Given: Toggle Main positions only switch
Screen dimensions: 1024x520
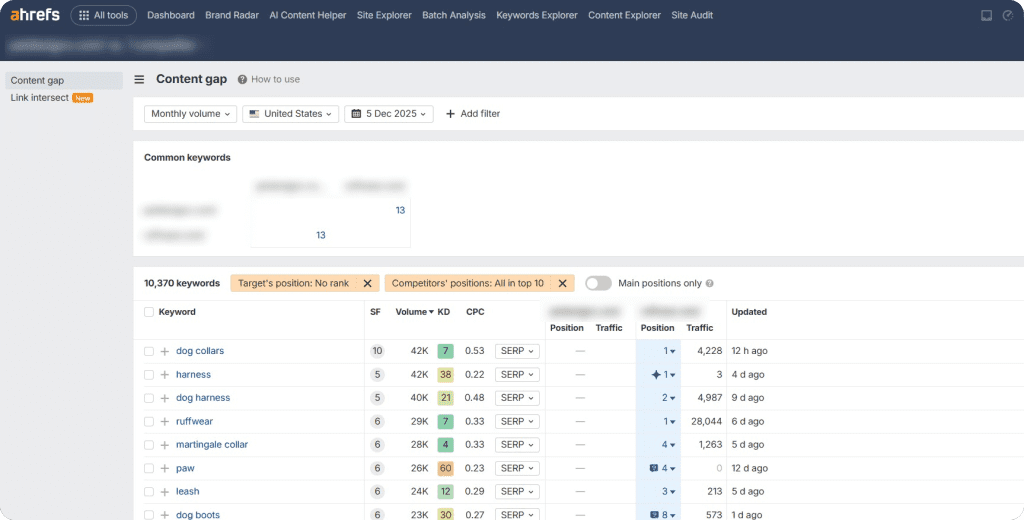Looking at the screenshot, I should [x=598, y=284].
